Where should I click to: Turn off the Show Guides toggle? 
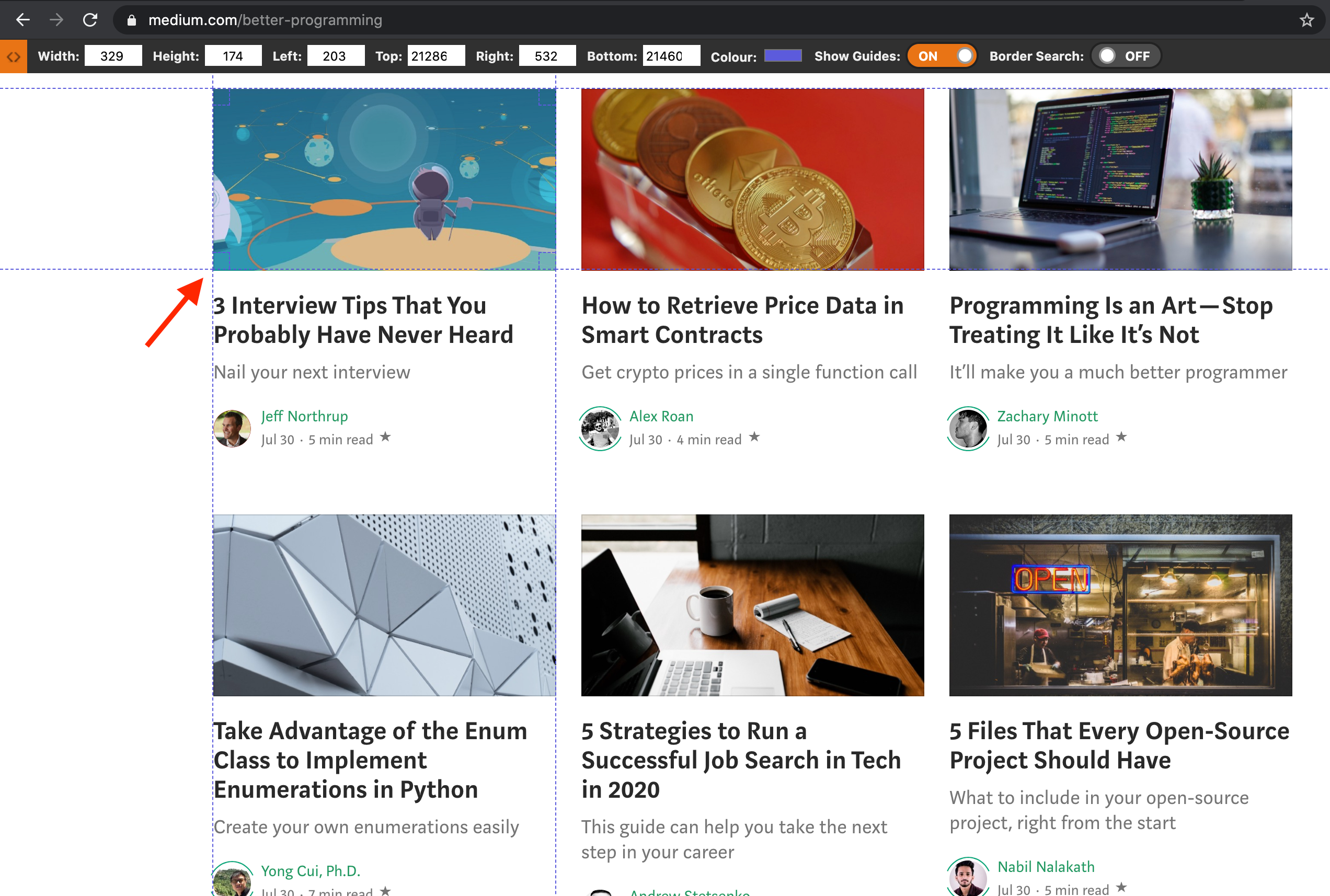[942, 56]
